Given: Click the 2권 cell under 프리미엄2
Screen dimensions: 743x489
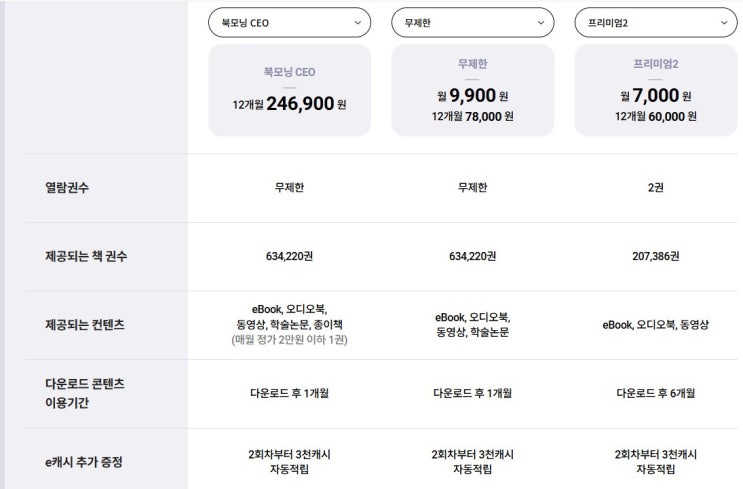Looking at the screenshot, I should pyautogui.click(x=656, y=187).
